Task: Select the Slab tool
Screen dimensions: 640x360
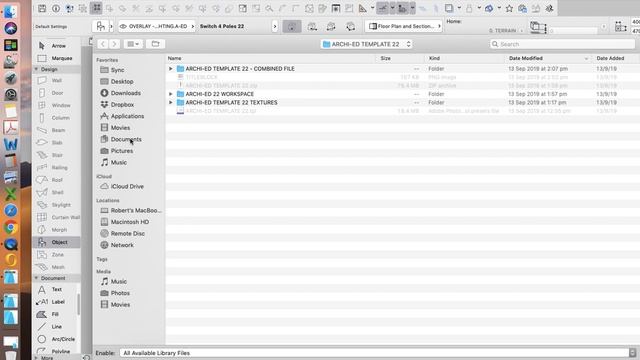Action: click(56, 142)
